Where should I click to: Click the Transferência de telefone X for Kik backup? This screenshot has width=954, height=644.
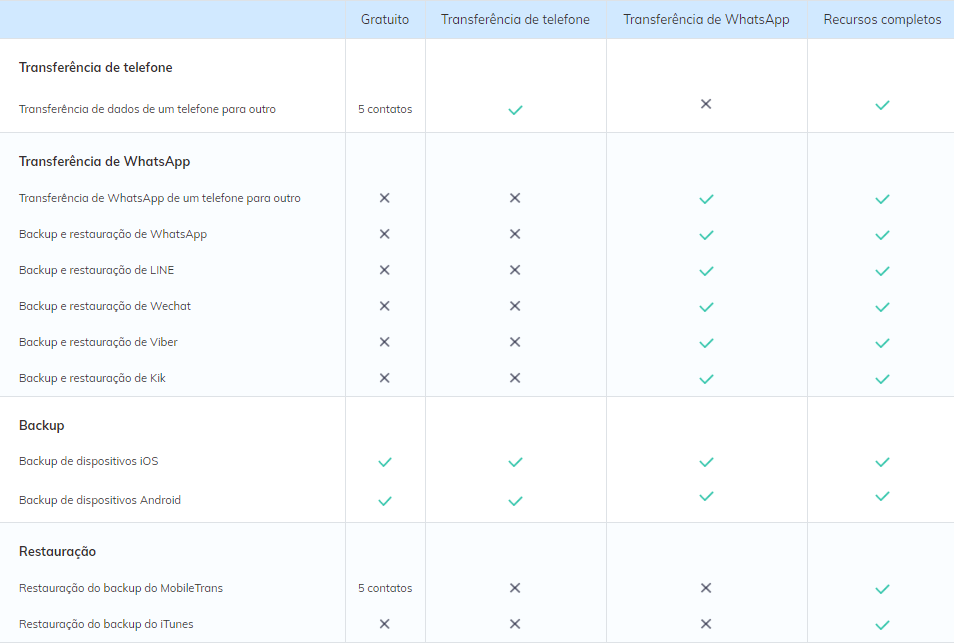pyautogui.click(x=515, y=378)
